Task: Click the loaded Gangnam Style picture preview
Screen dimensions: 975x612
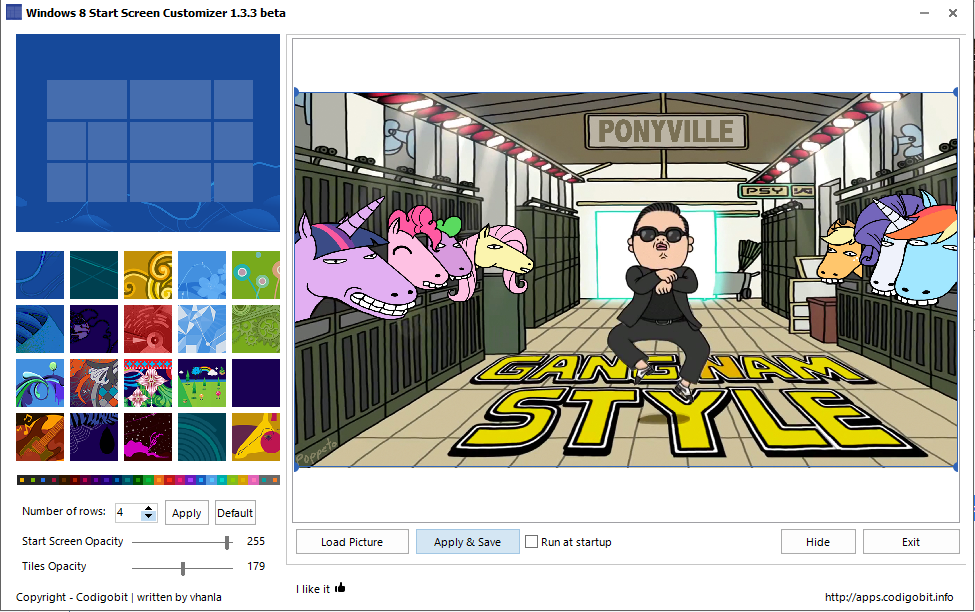Action: tap(626, 279)
